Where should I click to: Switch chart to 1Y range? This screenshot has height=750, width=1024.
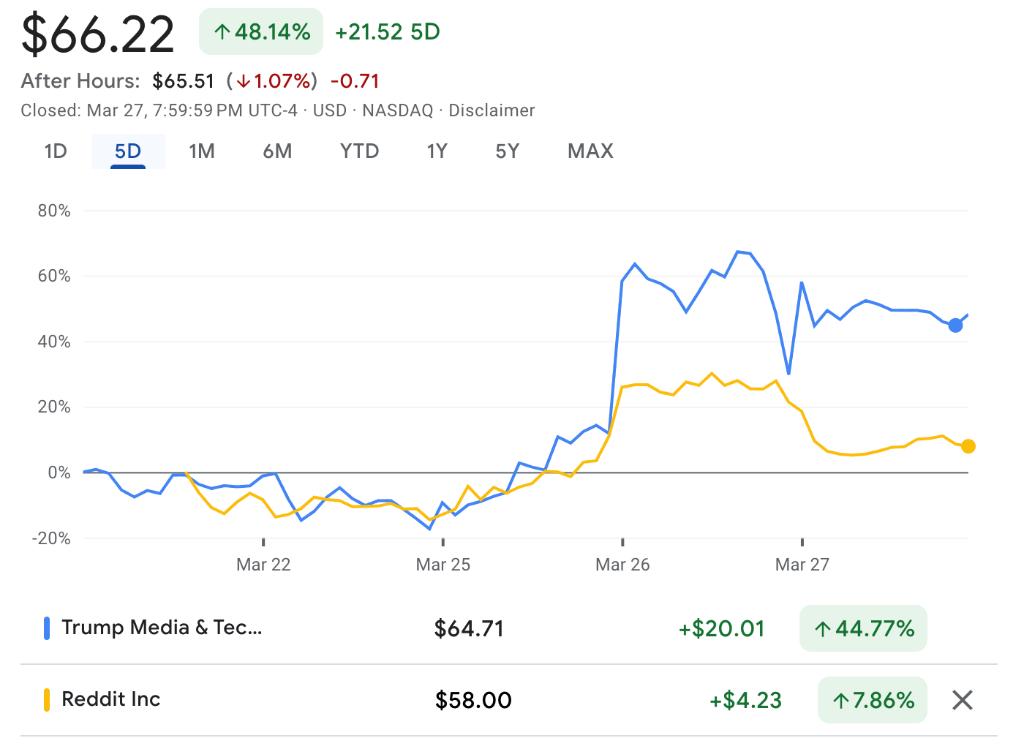[x=437, y=151]
